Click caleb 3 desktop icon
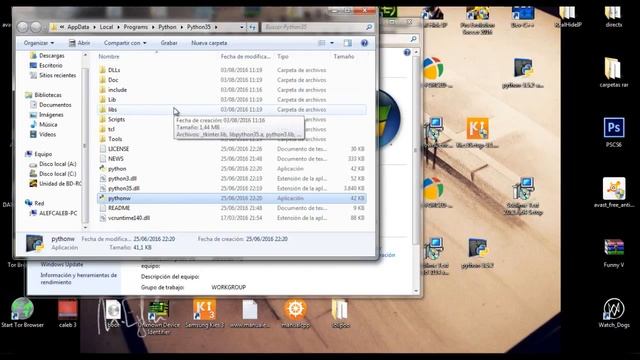Screen dimensions: 640x360 [x=67, y=313]
